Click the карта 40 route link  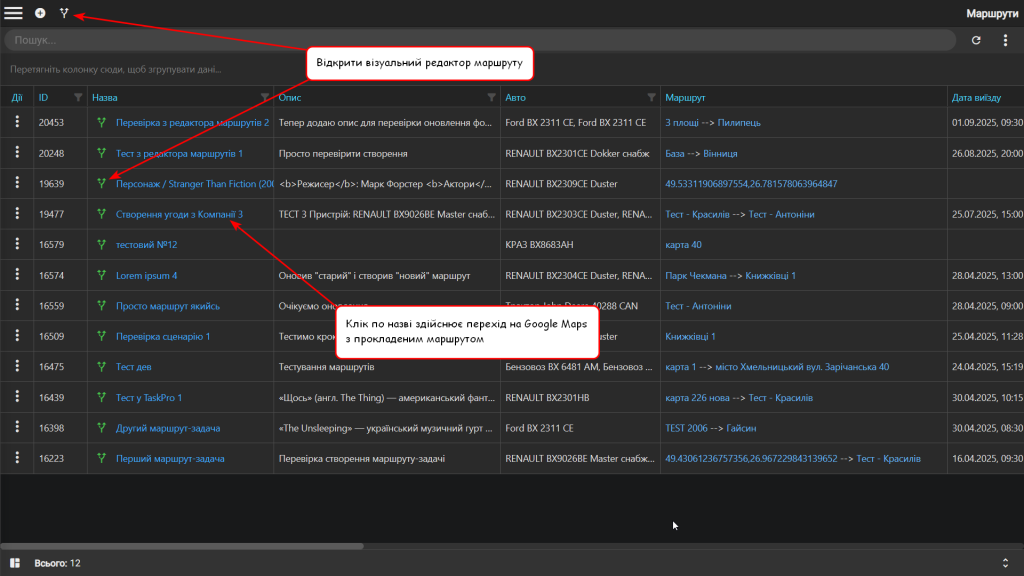(683, 244)
